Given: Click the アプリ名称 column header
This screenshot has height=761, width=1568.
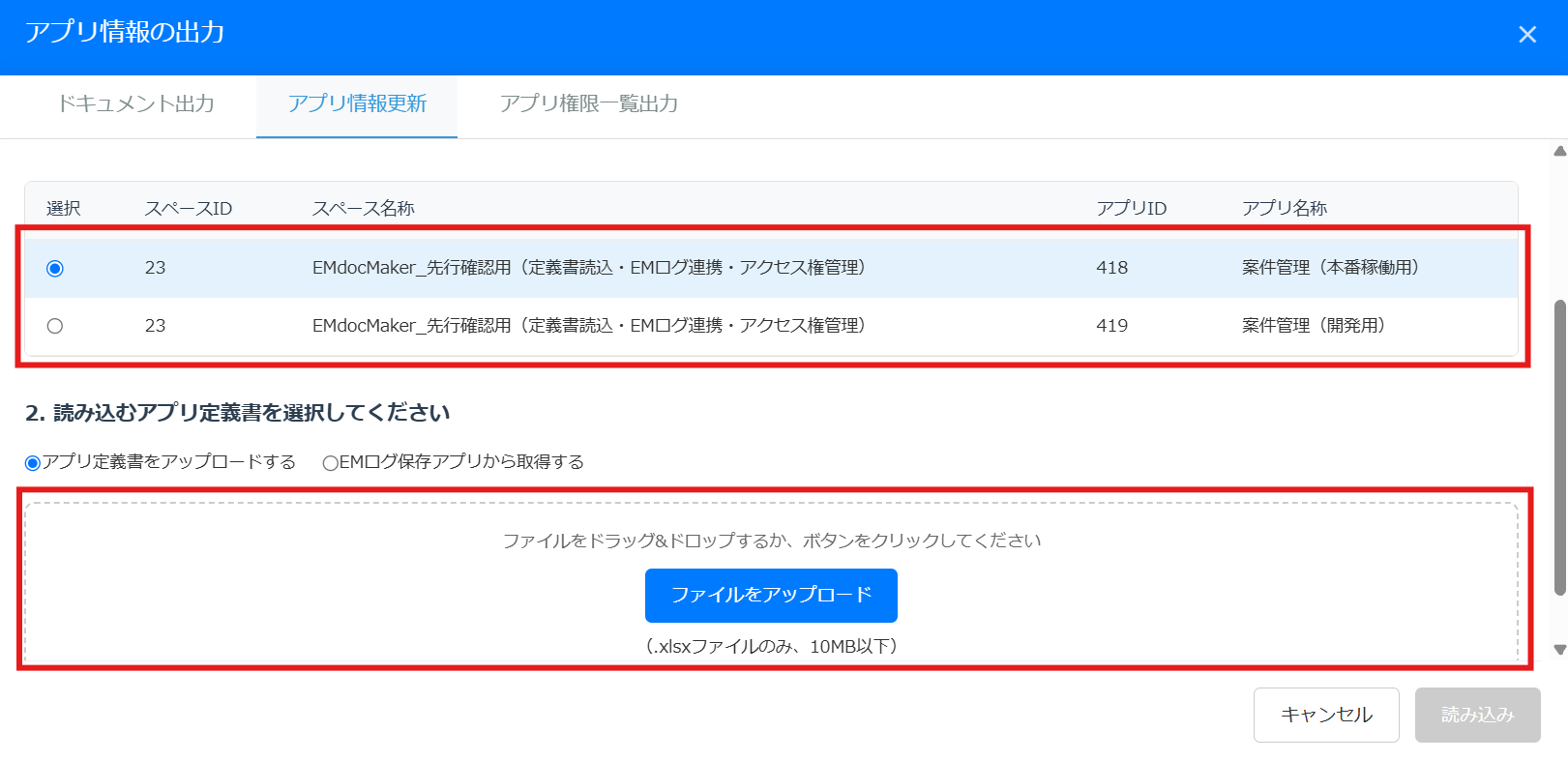Looking at the screenshot, I should (x=1285, y=209).
